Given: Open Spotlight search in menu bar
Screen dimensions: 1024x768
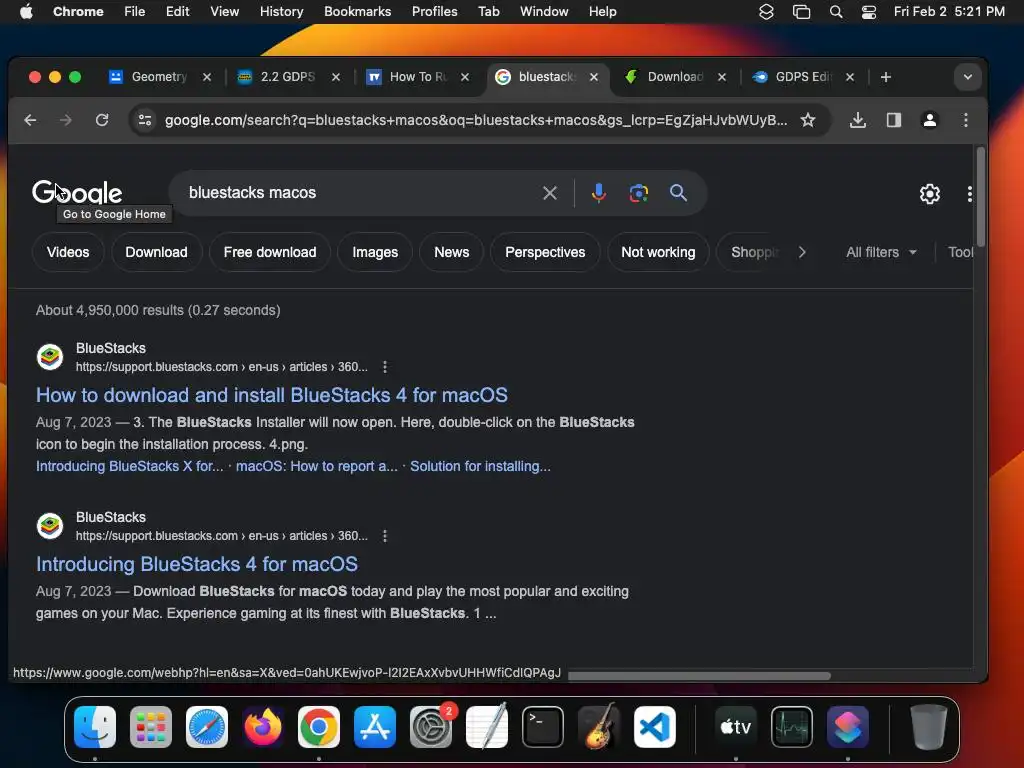Looking at the screenshot, I should (x=835, y=12).
